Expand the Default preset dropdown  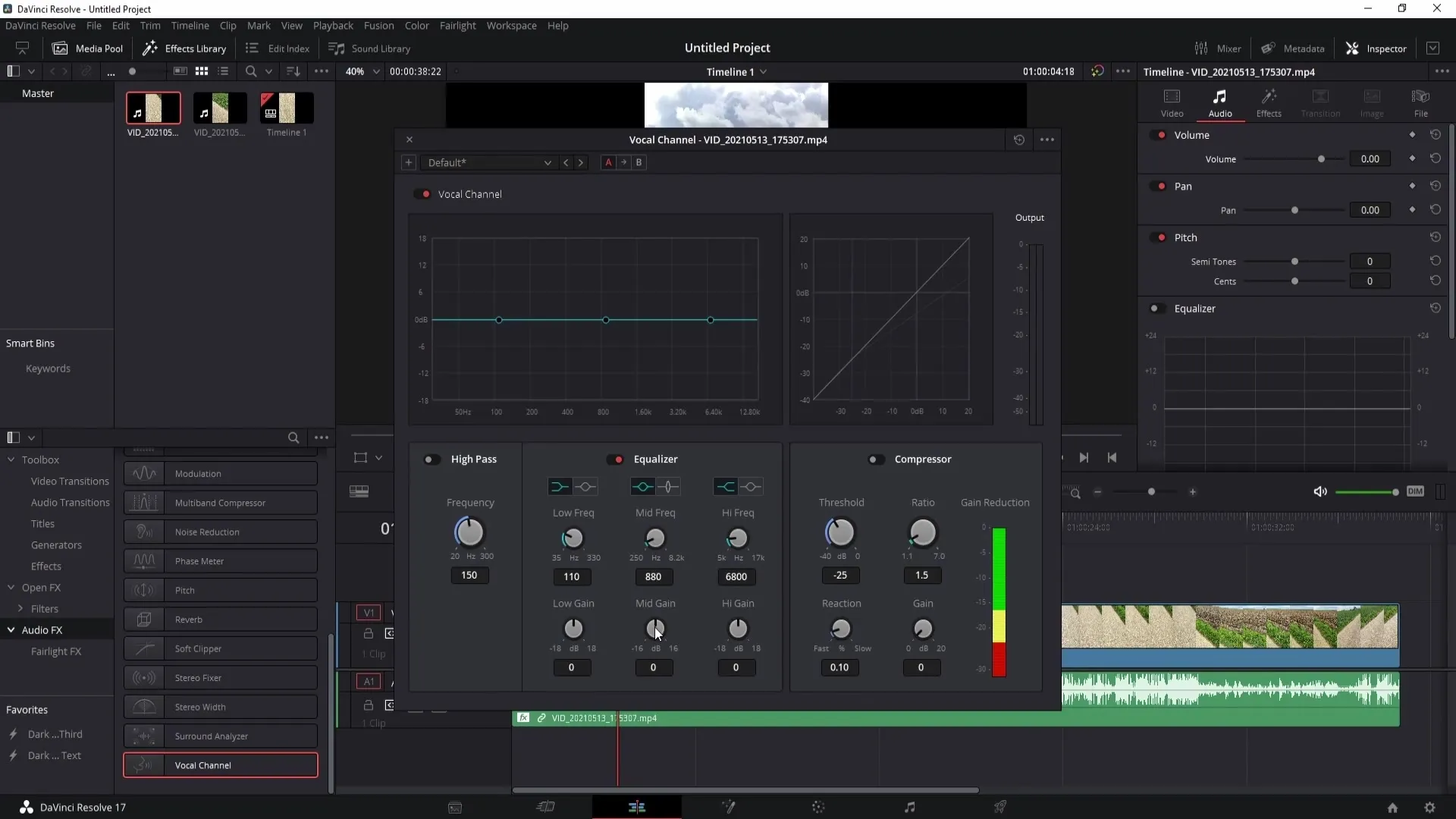pos(548,162)
